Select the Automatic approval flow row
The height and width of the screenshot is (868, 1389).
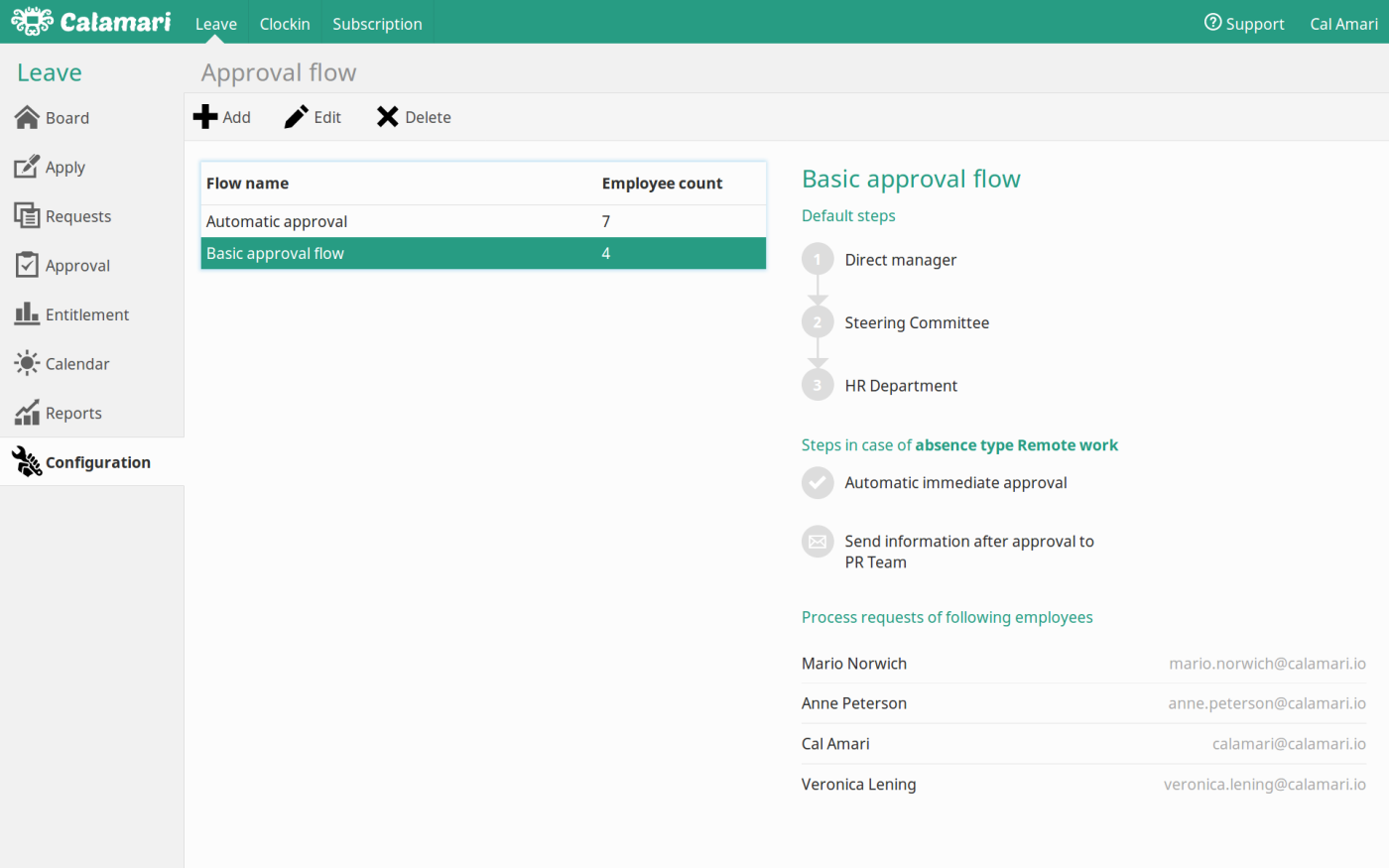[x=483, y=221]
